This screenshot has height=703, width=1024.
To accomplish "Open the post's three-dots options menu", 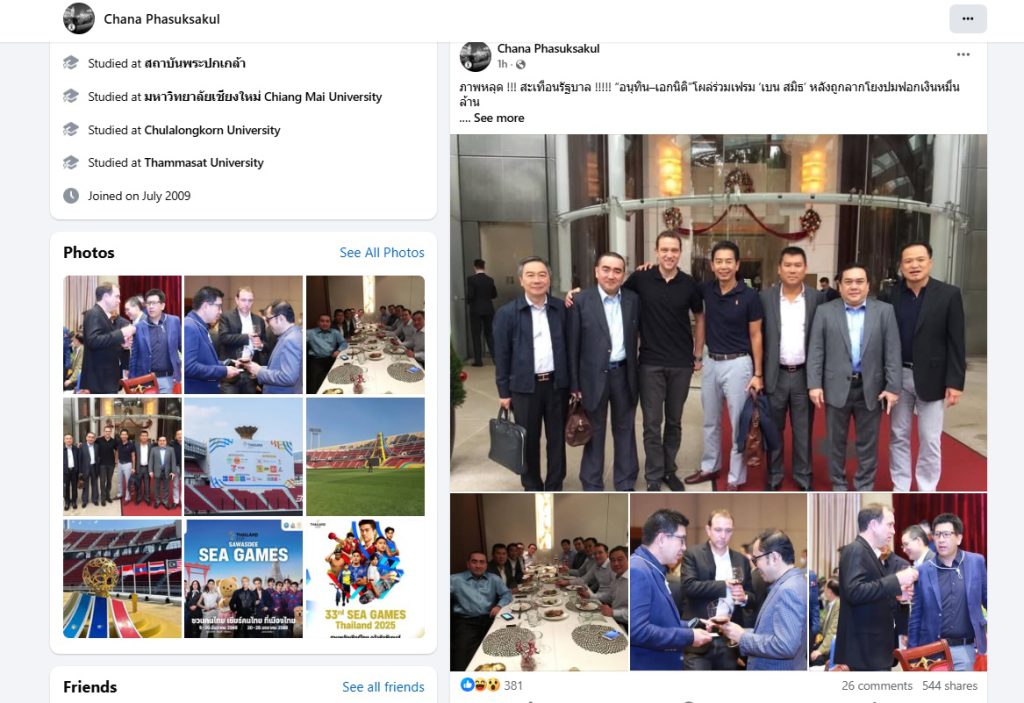I will 963,54.
